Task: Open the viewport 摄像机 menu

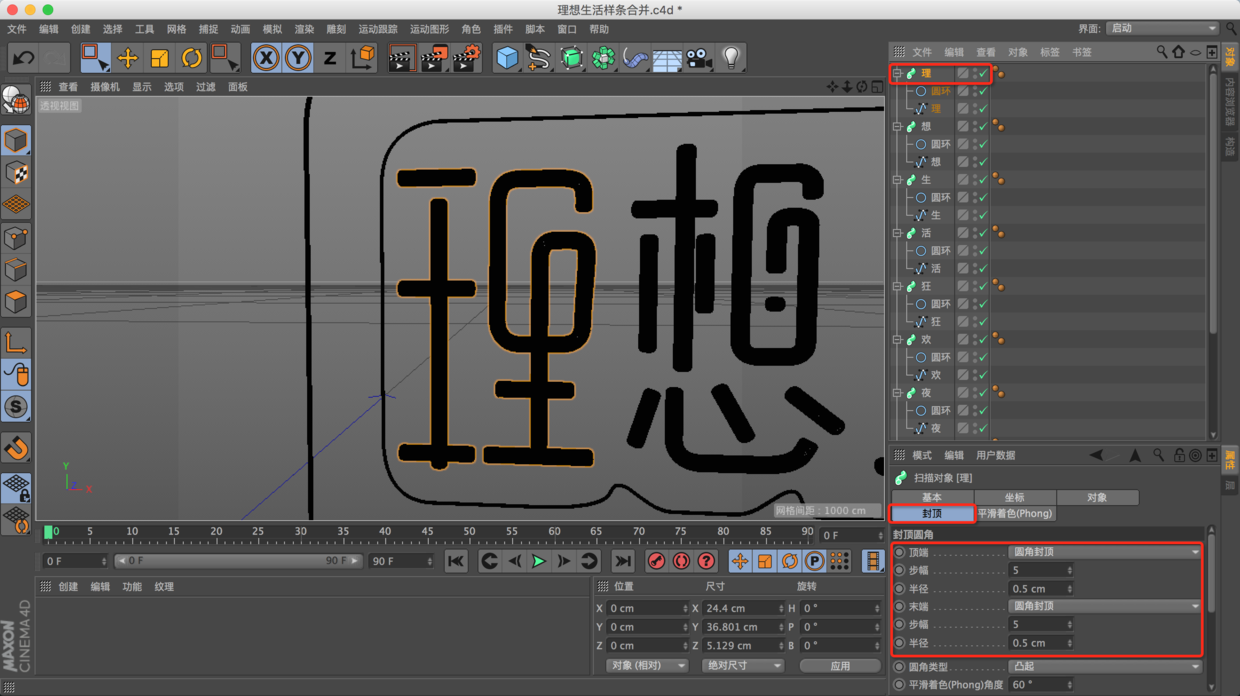Action: 105,87
